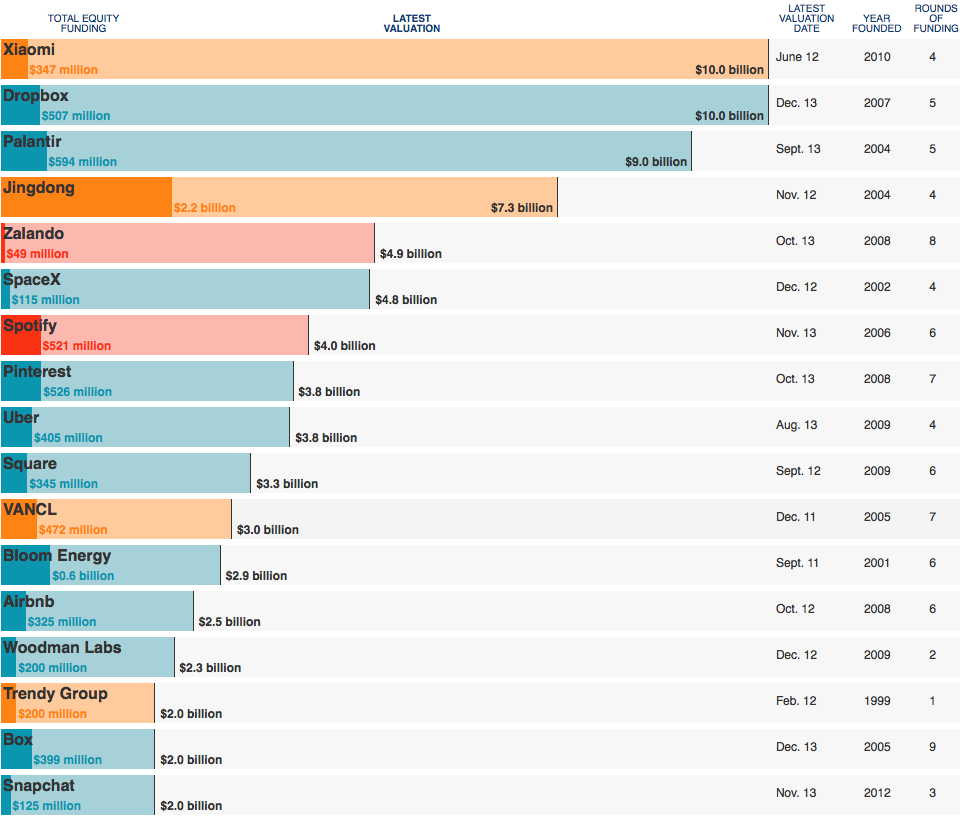Select the Box company name
Viewport: 962px width, 819px height.
[x=18, y=740]
